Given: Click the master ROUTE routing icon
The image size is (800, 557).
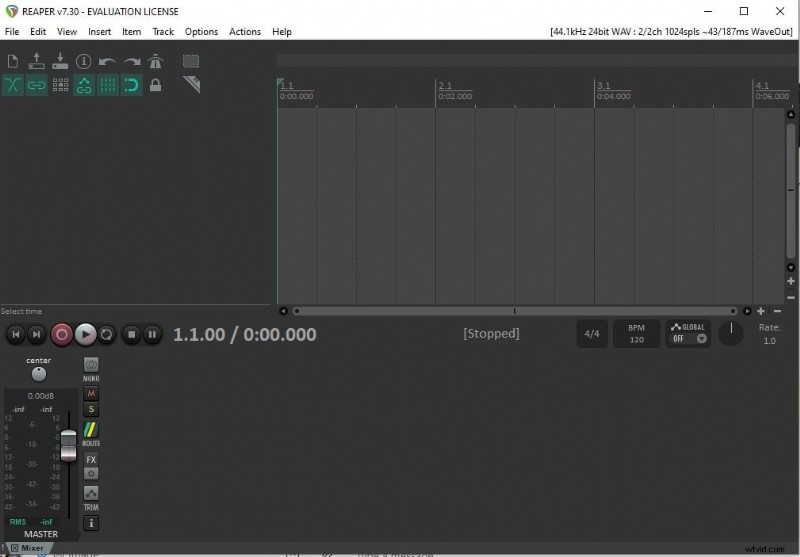Looking at the screenshot, I should pyautogui.click(x=91, y=433).
